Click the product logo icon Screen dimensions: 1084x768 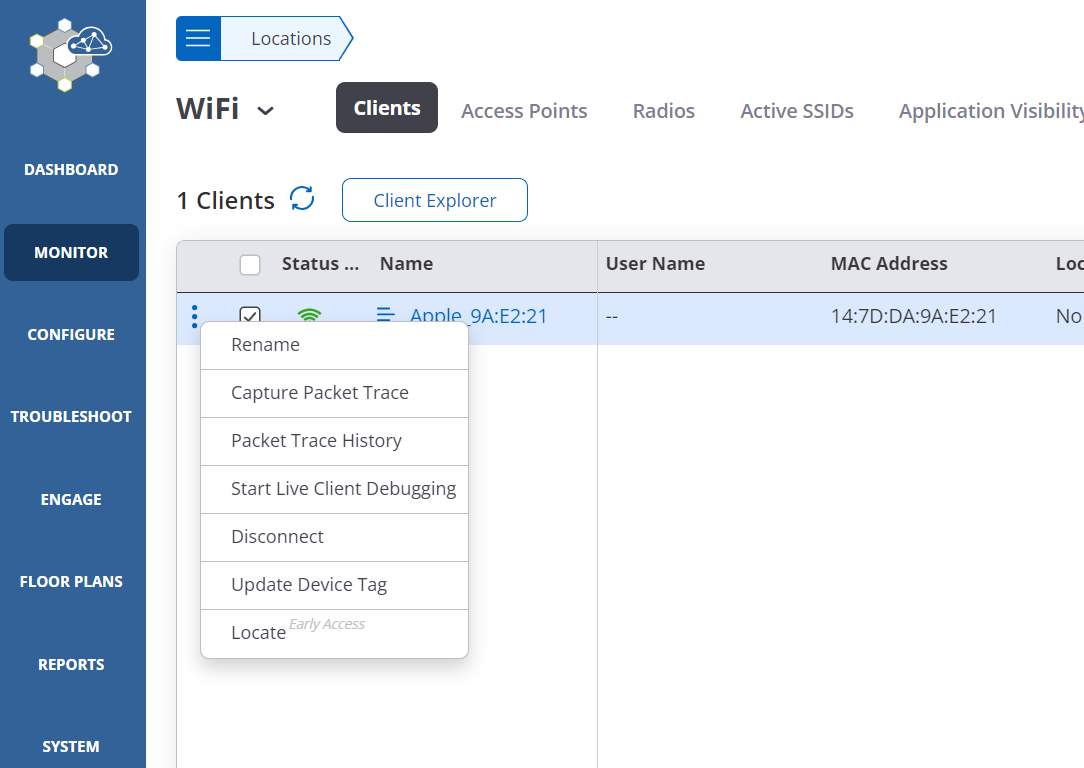click(70, 55)
